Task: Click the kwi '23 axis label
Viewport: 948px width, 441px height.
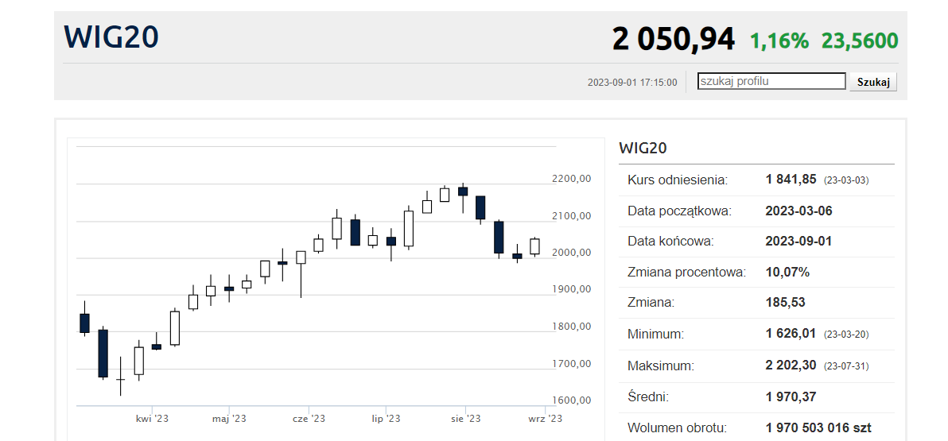Action: [152, 419]
